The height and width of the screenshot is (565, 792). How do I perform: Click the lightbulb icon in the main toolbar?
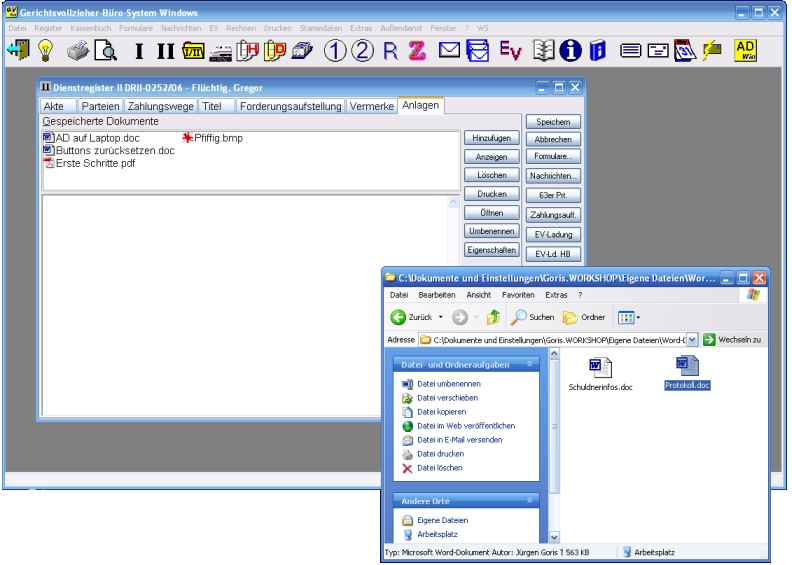point(46,50)
